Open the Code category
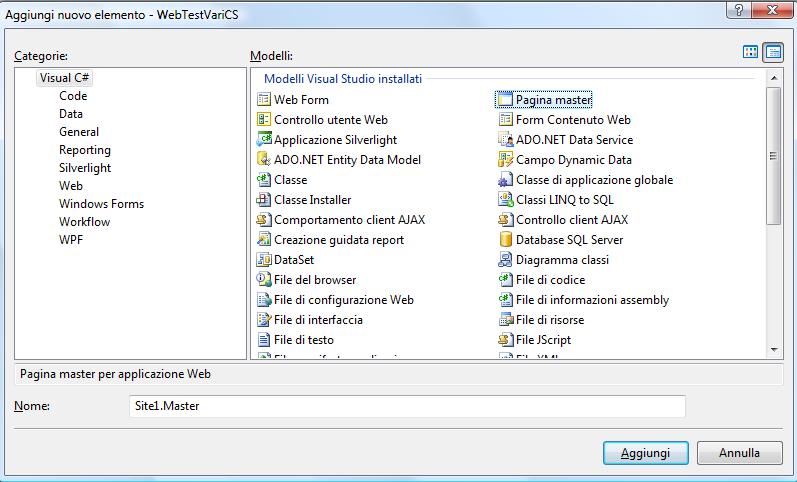797x482 pixels. (73, 96)
